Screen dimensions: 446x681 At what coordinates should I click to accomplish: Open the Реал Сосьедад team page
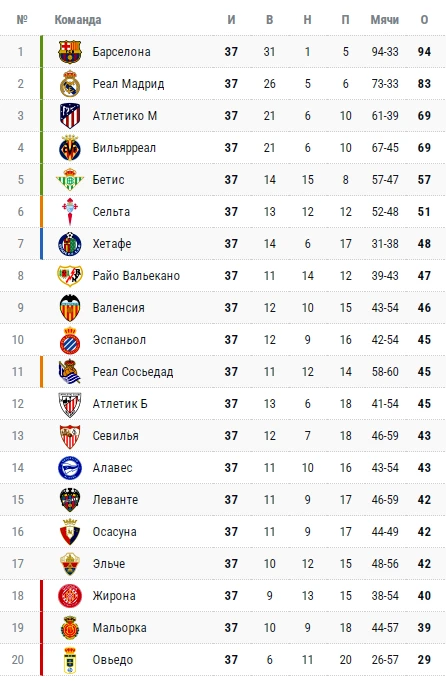(133, 372)
